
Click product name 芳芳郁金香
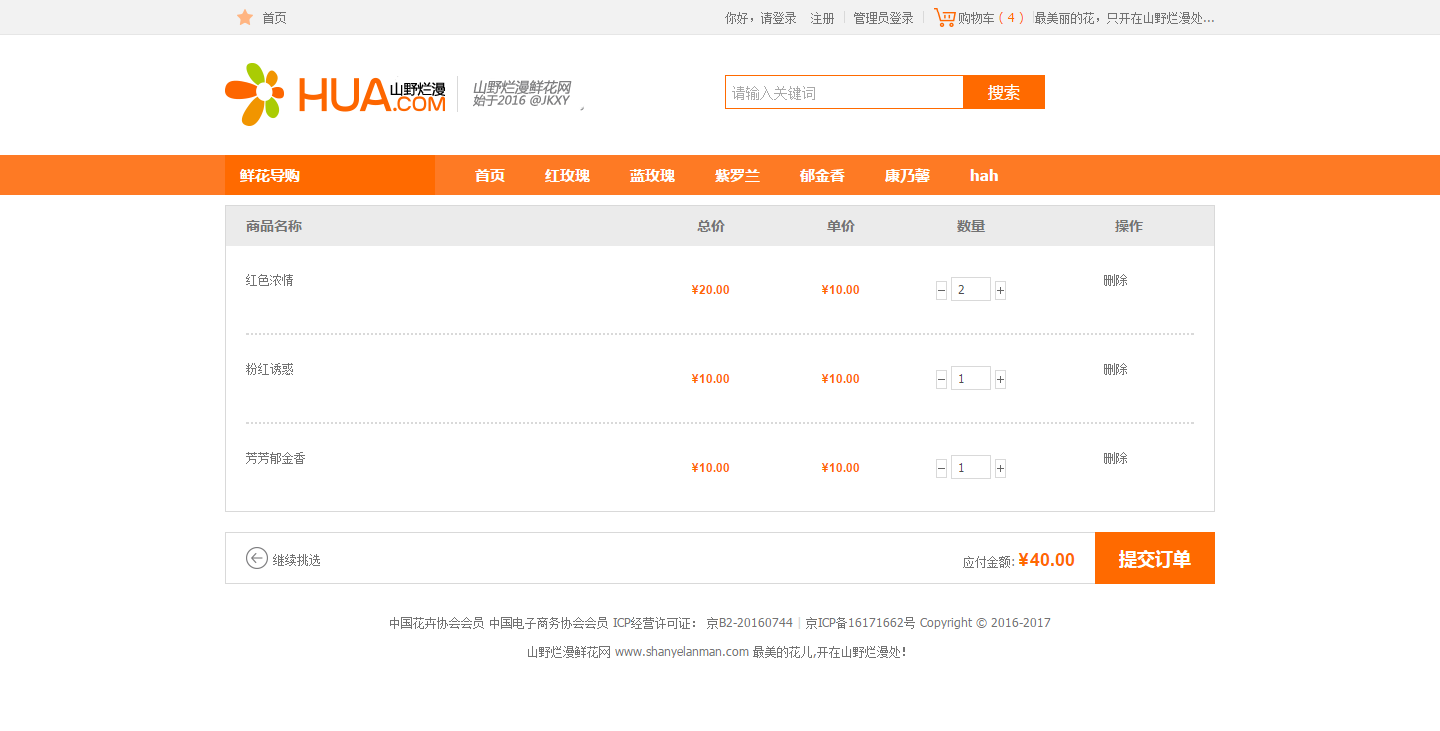(x=276, y=458)
